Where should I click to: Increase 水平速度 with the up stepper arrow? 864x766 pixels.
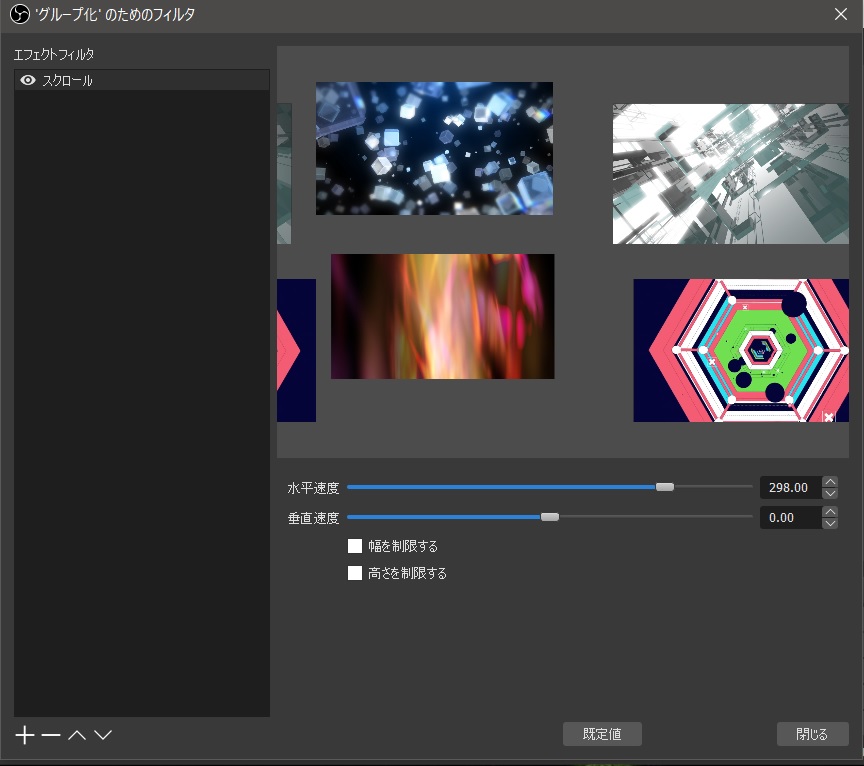[831, 481]
